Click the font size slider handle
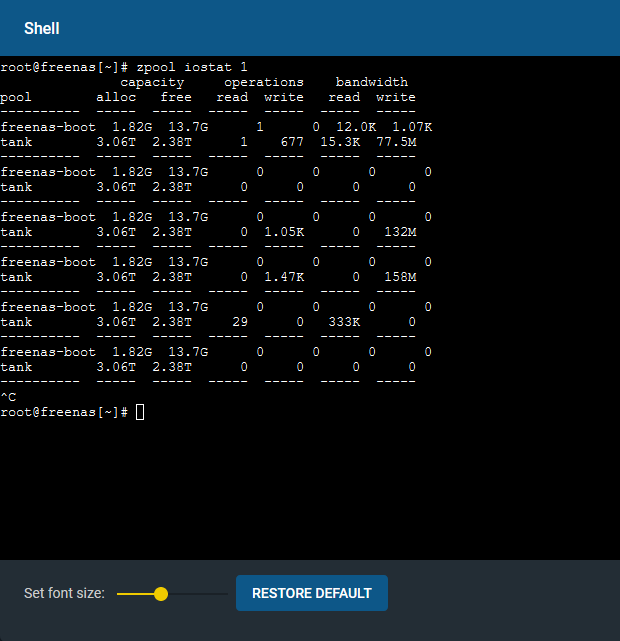This screenshot has width=620, height=641. tap(161, 594)
